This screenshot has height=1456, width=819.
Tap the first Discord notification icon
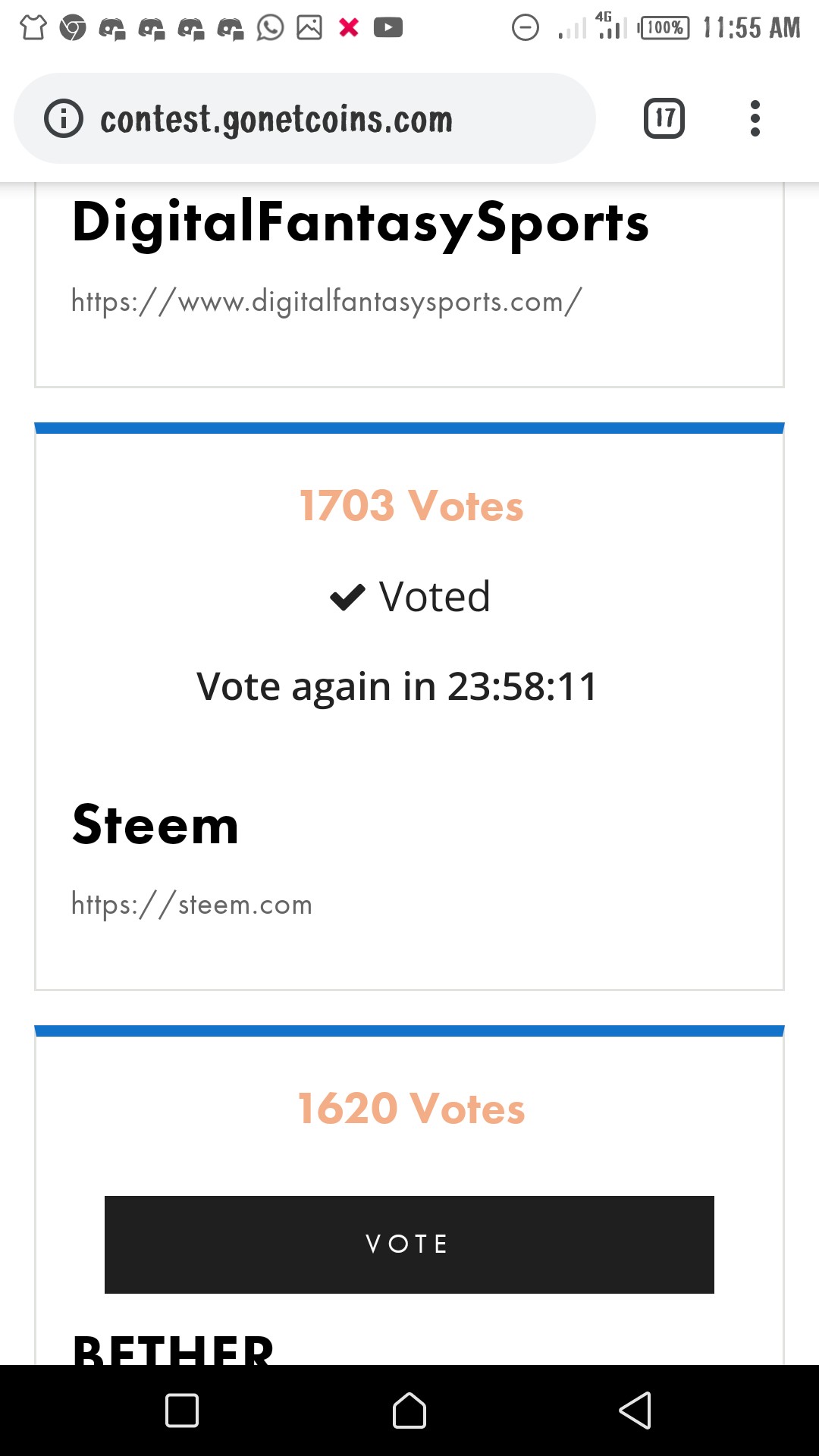(112, 29)
